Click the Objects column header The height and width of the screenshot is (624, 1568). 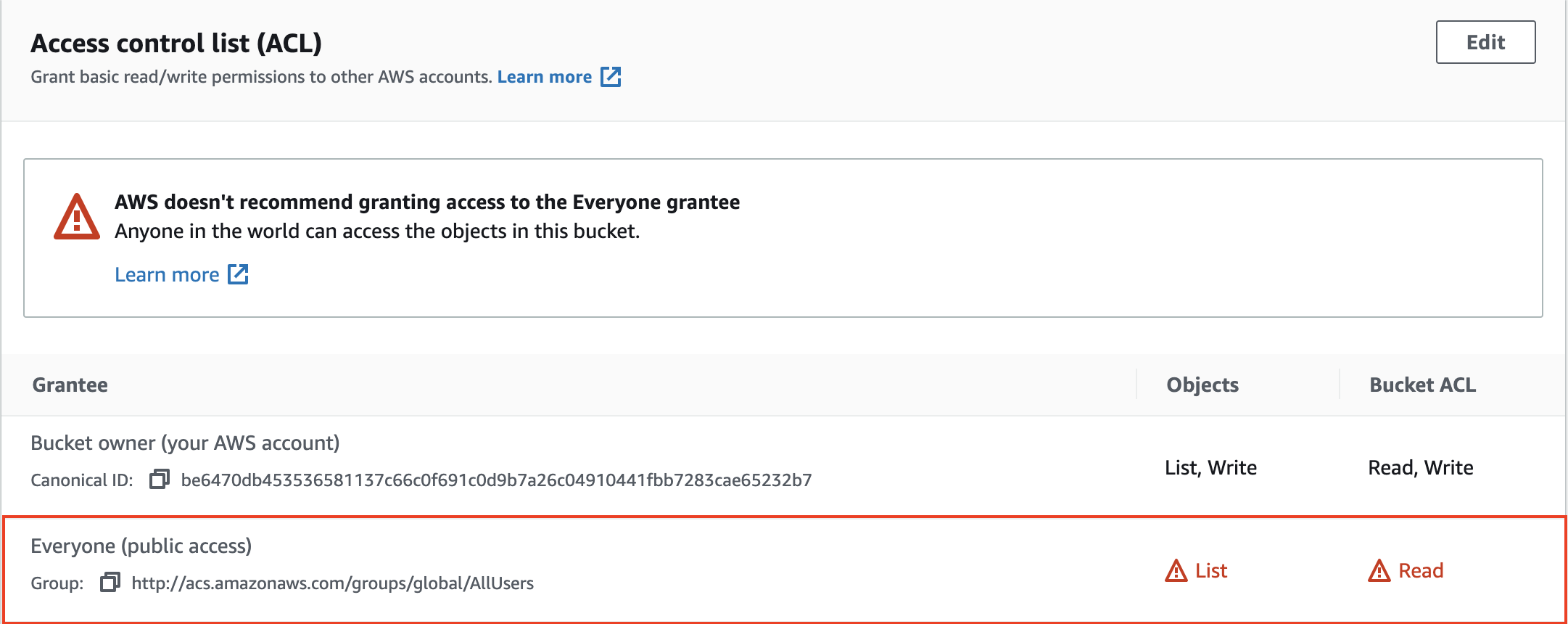click(1202, 385)
